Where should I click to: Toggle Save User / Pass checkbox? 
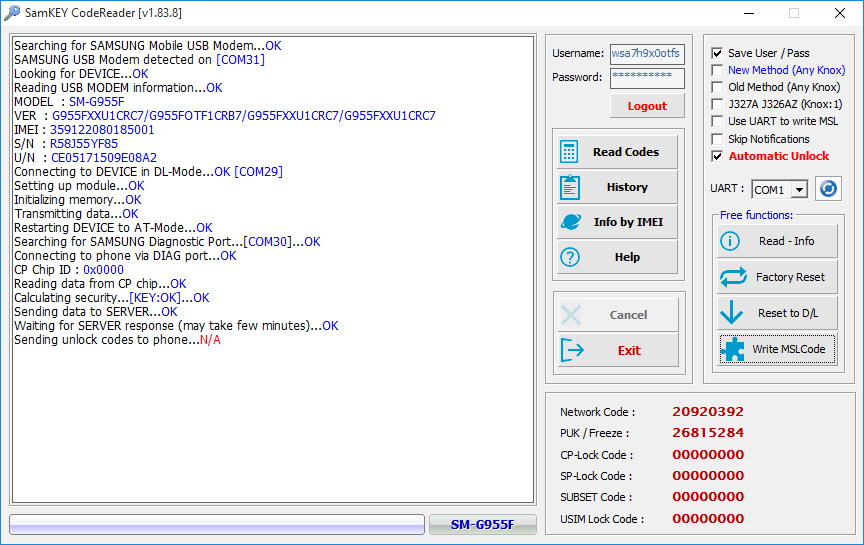(717, 53)
